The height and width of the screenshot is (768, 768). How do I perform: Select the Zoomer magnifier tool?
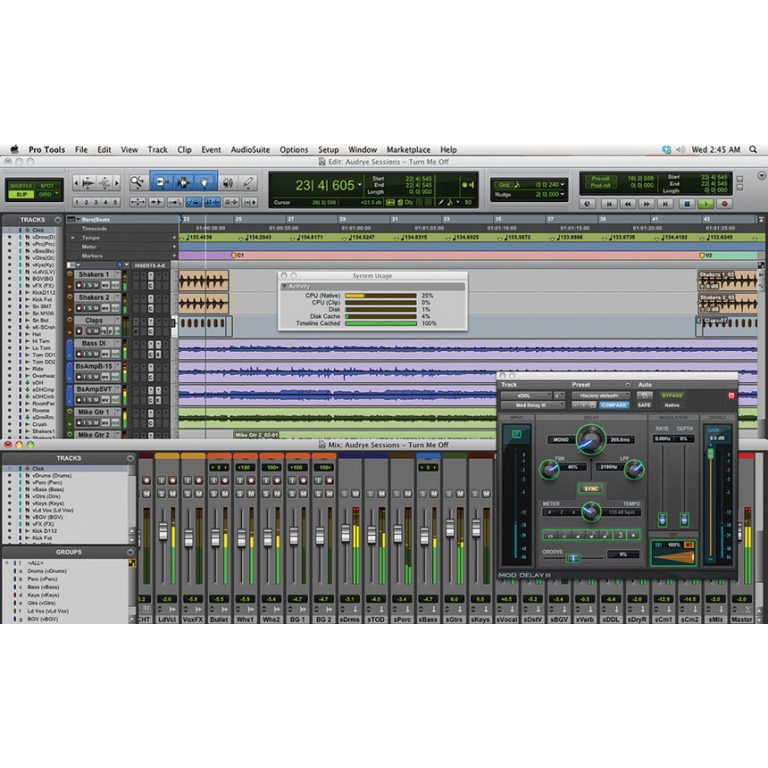tap(137, 182)
